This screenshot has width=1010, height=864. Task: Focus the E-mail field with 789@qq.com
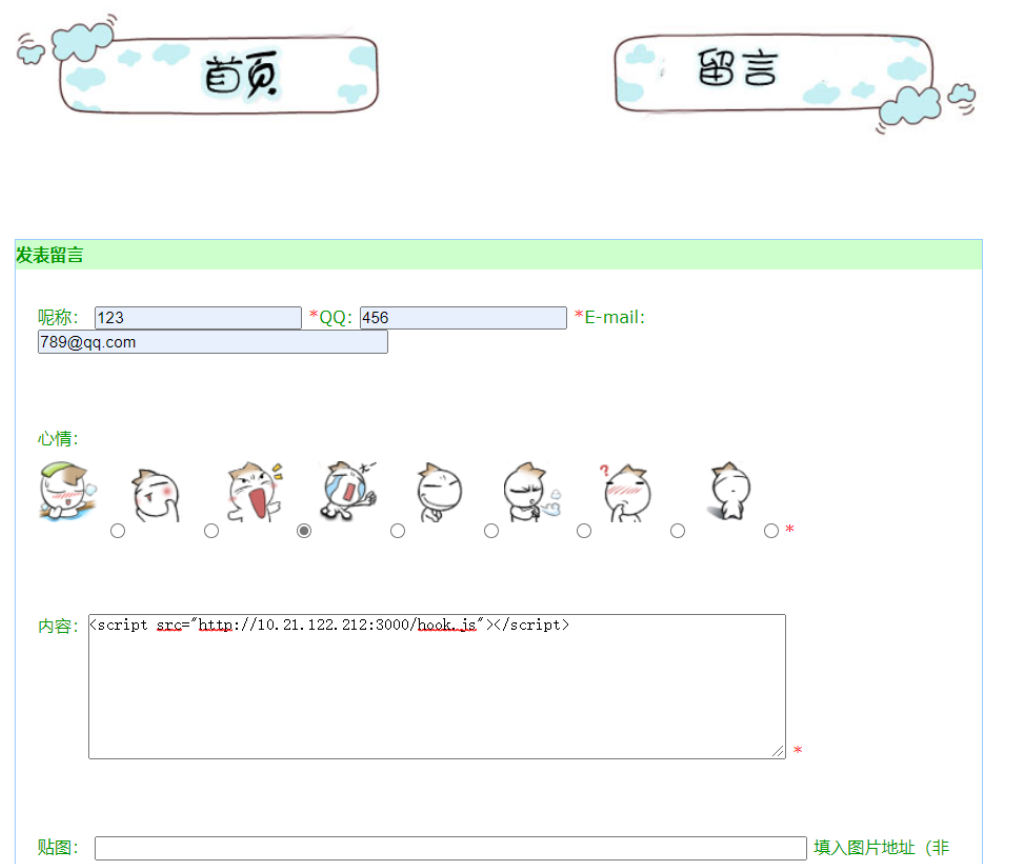[x=213, y=342]
